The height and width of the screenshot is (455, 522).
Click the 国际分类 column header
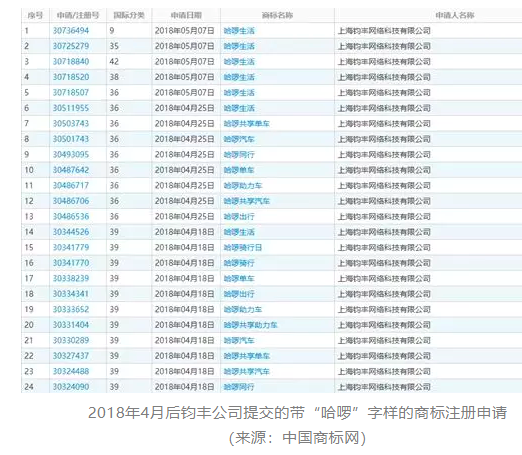(129, 15)
